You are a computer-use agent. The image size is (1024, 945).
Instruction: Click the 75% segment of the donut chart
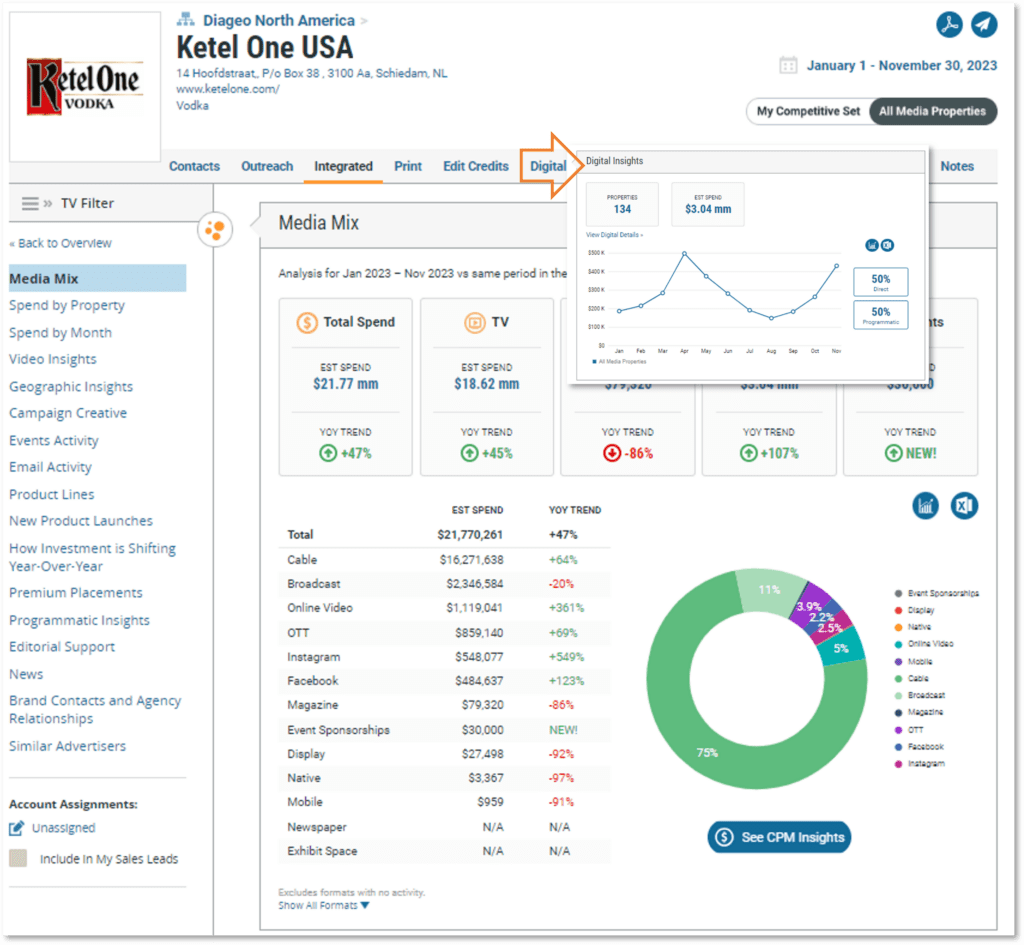click(707, 752)
